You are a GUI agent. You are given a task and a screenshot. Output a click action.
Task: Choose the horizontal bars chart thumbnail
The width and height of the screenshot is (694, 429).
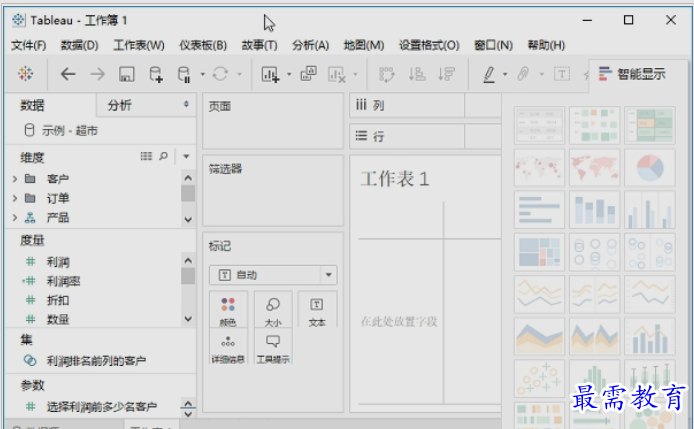point(539,209)
